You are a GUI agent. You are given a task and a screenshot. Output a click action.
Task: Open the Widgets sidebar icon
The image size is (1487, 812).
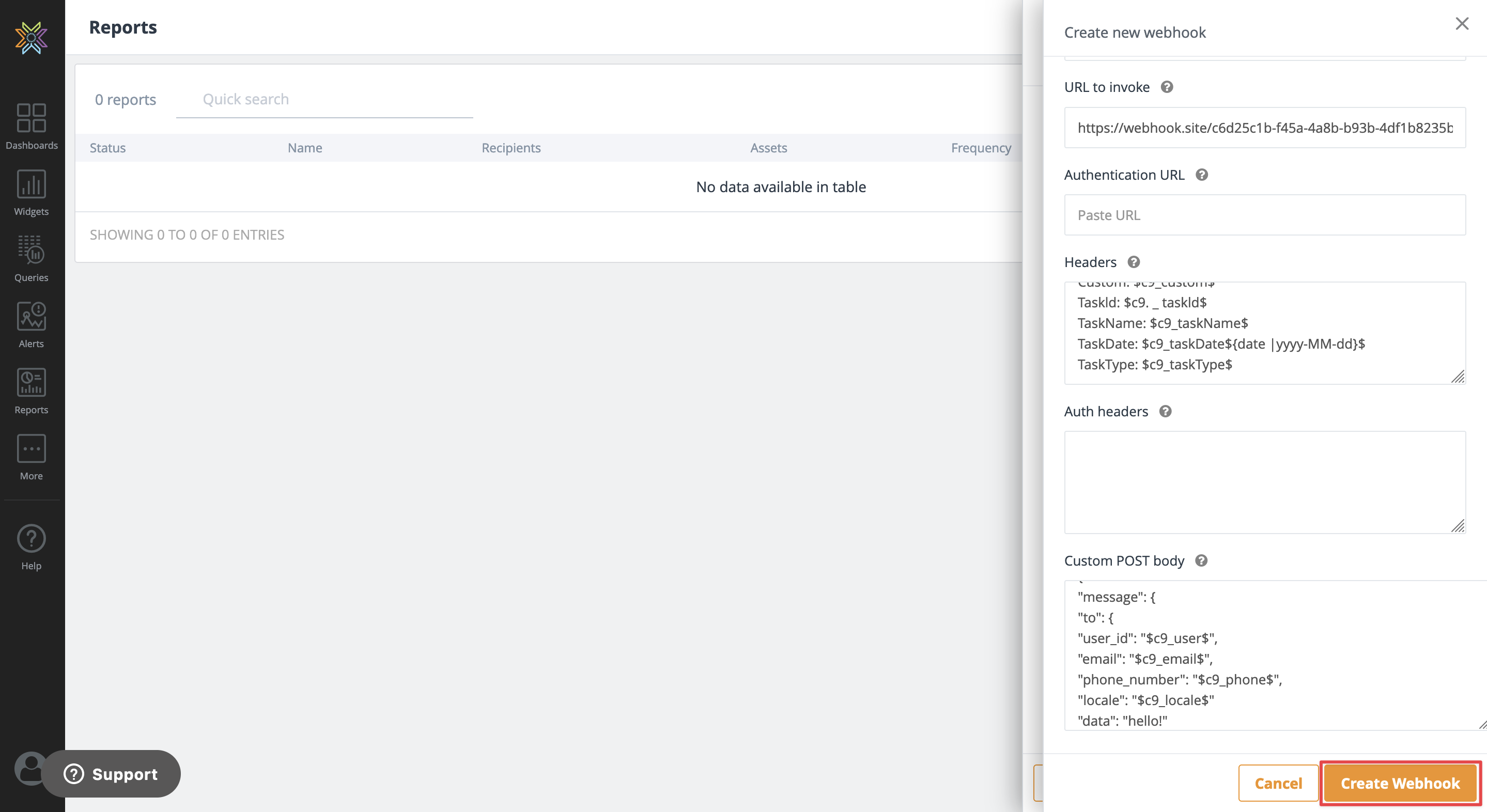31,185
